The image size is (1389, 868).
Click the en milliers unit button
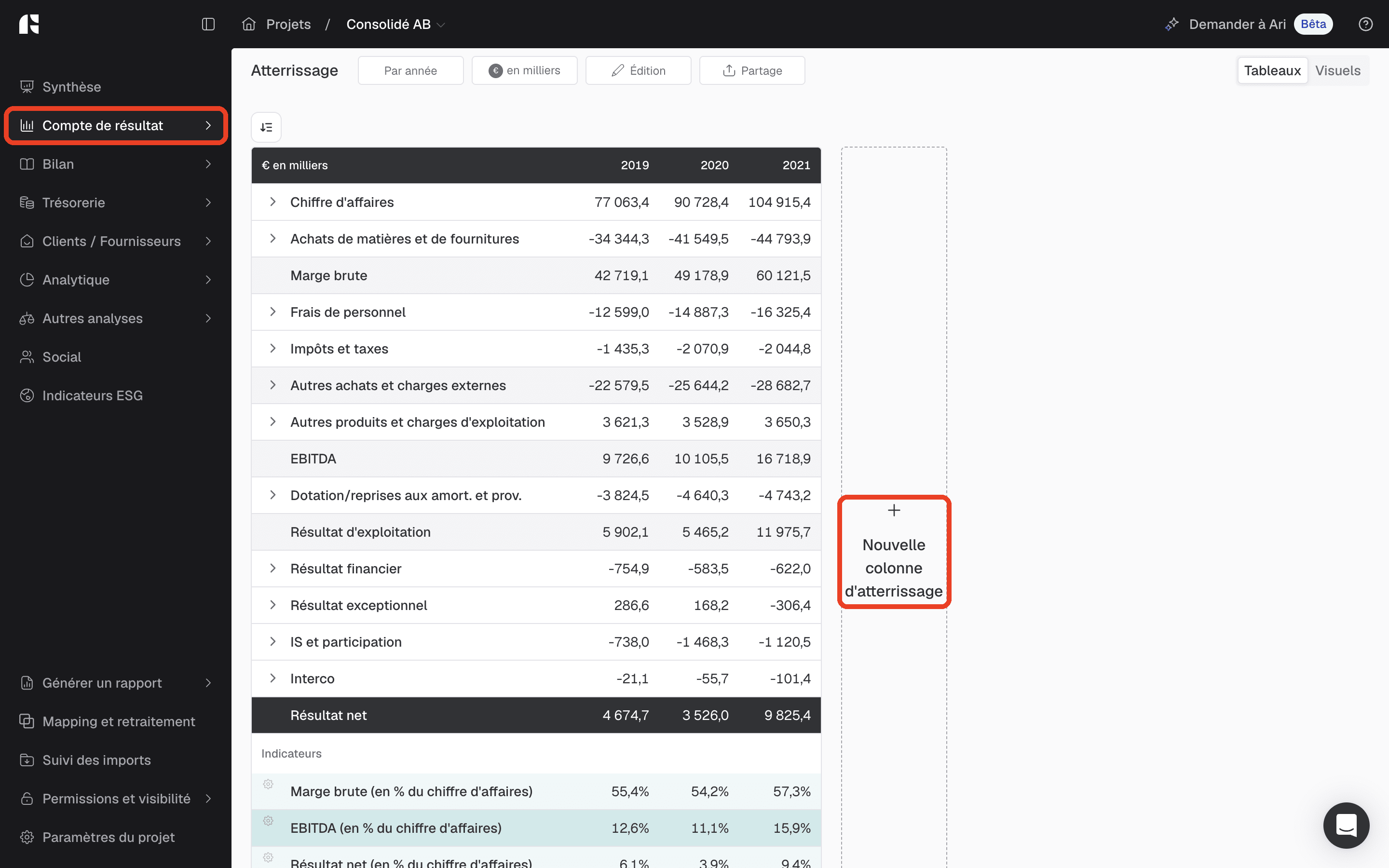(524, 70)
